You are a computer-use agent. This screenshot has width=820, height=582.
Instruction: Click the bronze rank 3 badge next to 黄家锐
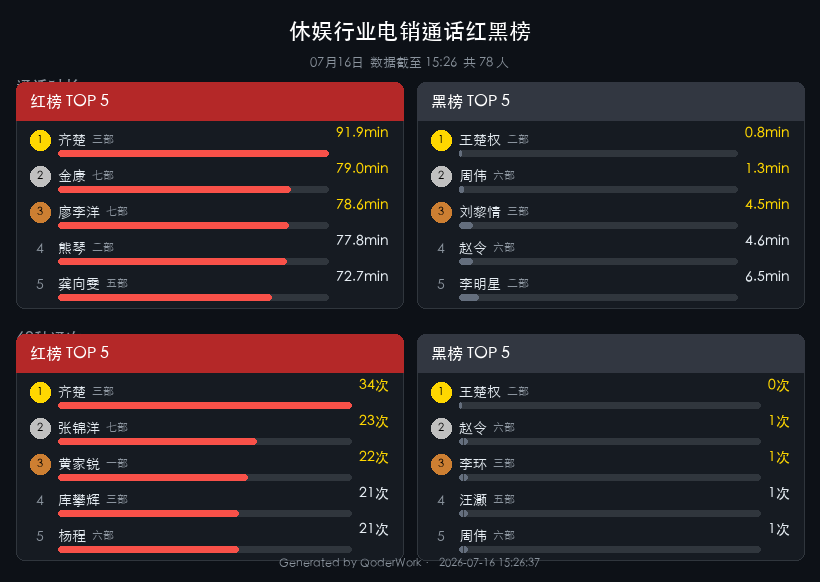(40, 464)
